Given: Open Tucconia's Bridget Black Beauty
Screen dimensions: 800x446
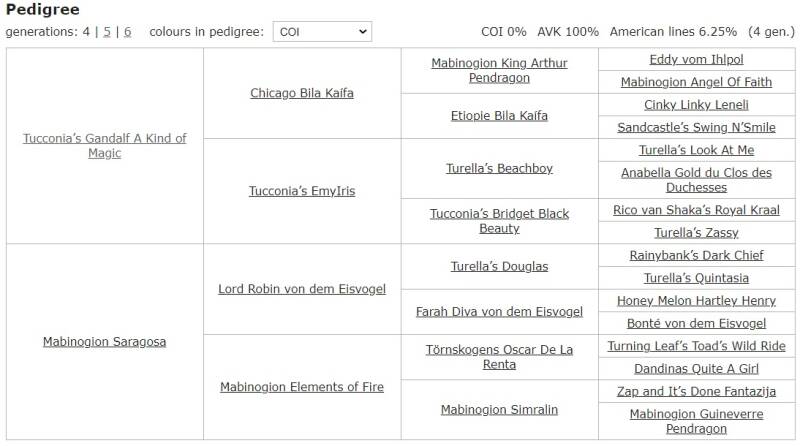Looking at the screenshot, I should click(499, 221).
